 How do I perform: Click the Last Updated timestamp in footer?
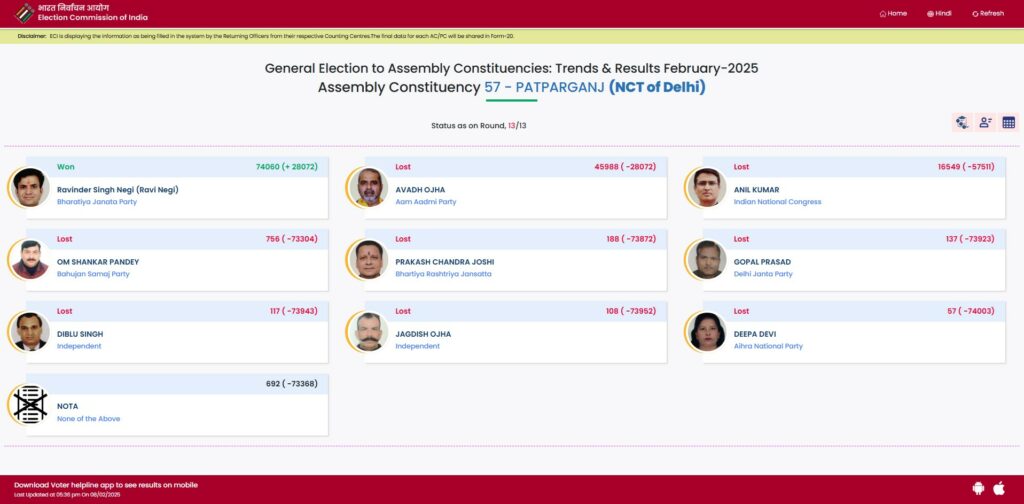point(67,495)
